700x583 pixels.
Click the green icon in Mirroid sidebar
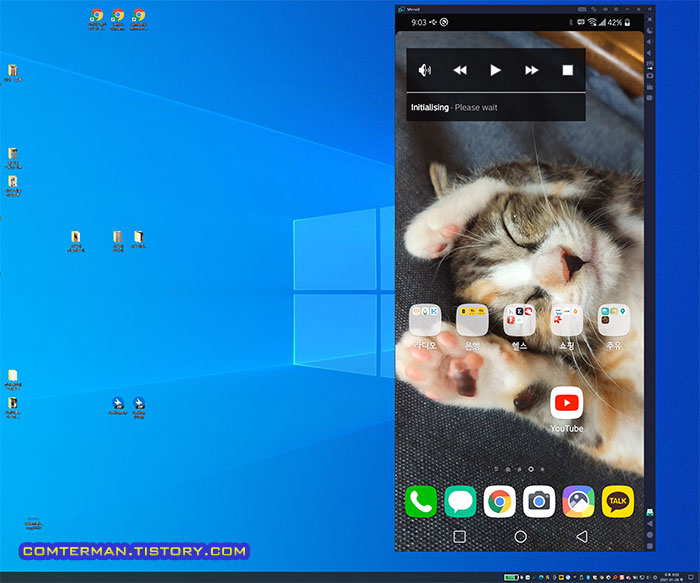coord(650,512)
